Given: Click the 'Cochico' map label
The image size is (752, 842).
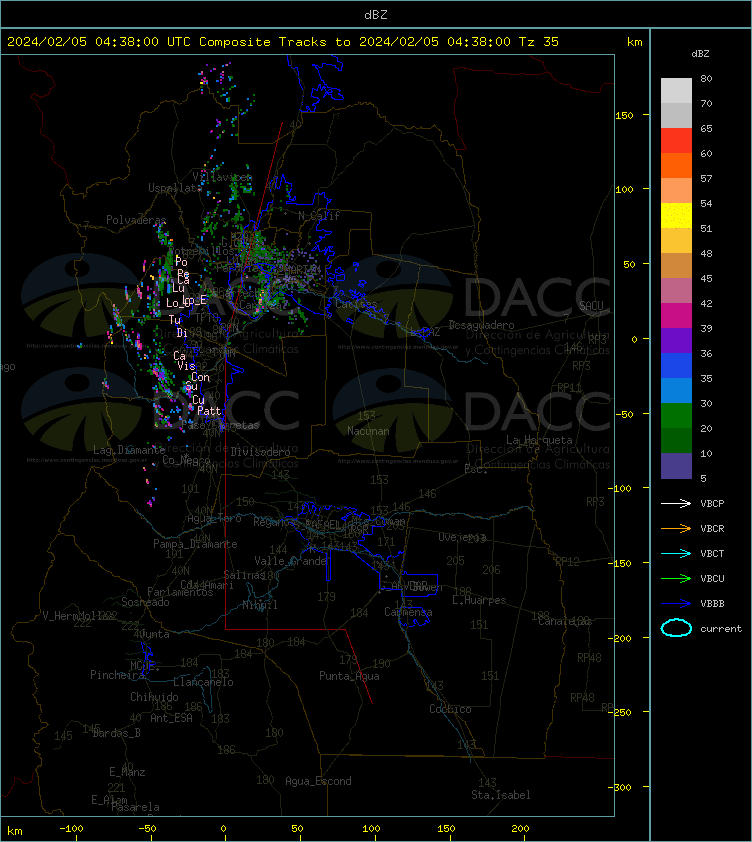Looking at the screenshot, I should 450,709.
